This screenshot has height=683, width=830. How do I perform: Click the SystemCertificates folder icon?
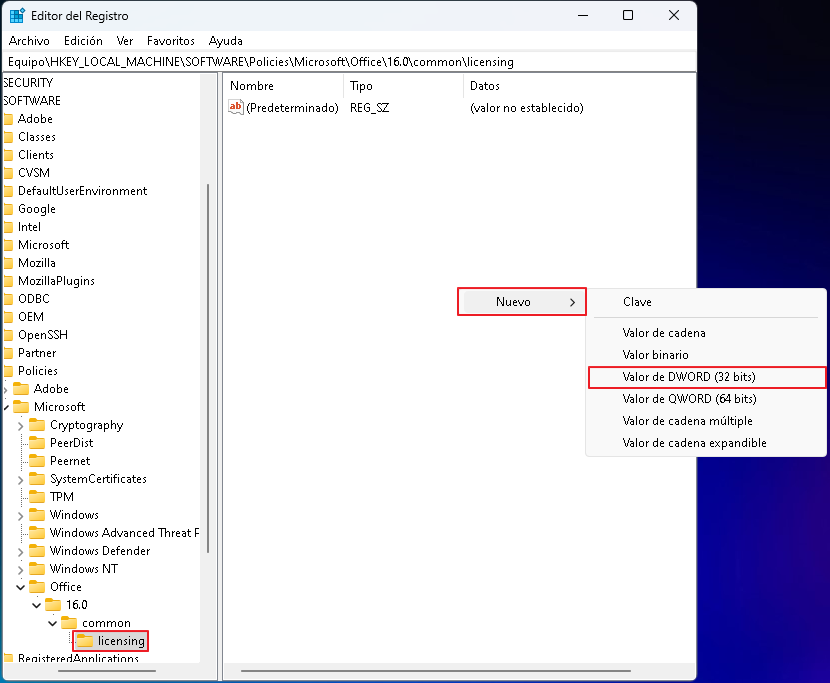click(x=37, y=479)
